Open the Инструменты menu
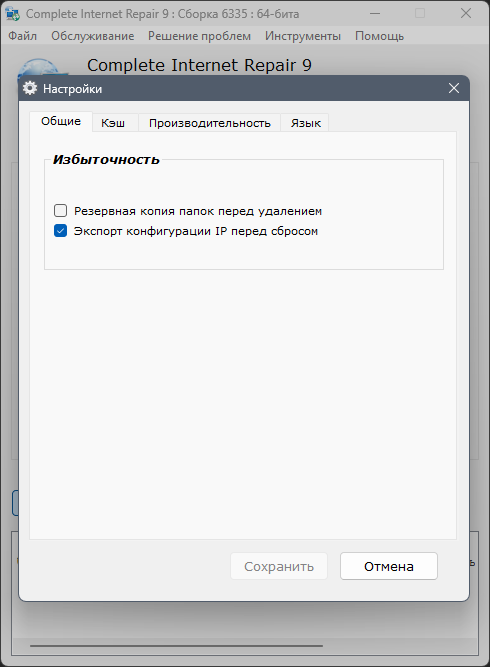 [303, 36]
